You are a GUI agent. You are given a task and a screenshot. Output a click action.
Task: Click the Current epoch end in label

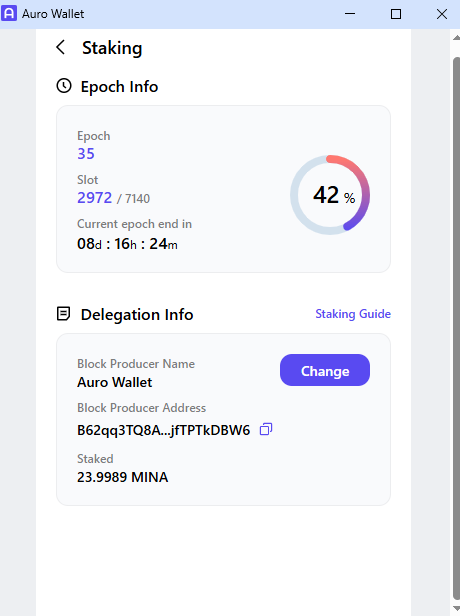click(134, 224)
